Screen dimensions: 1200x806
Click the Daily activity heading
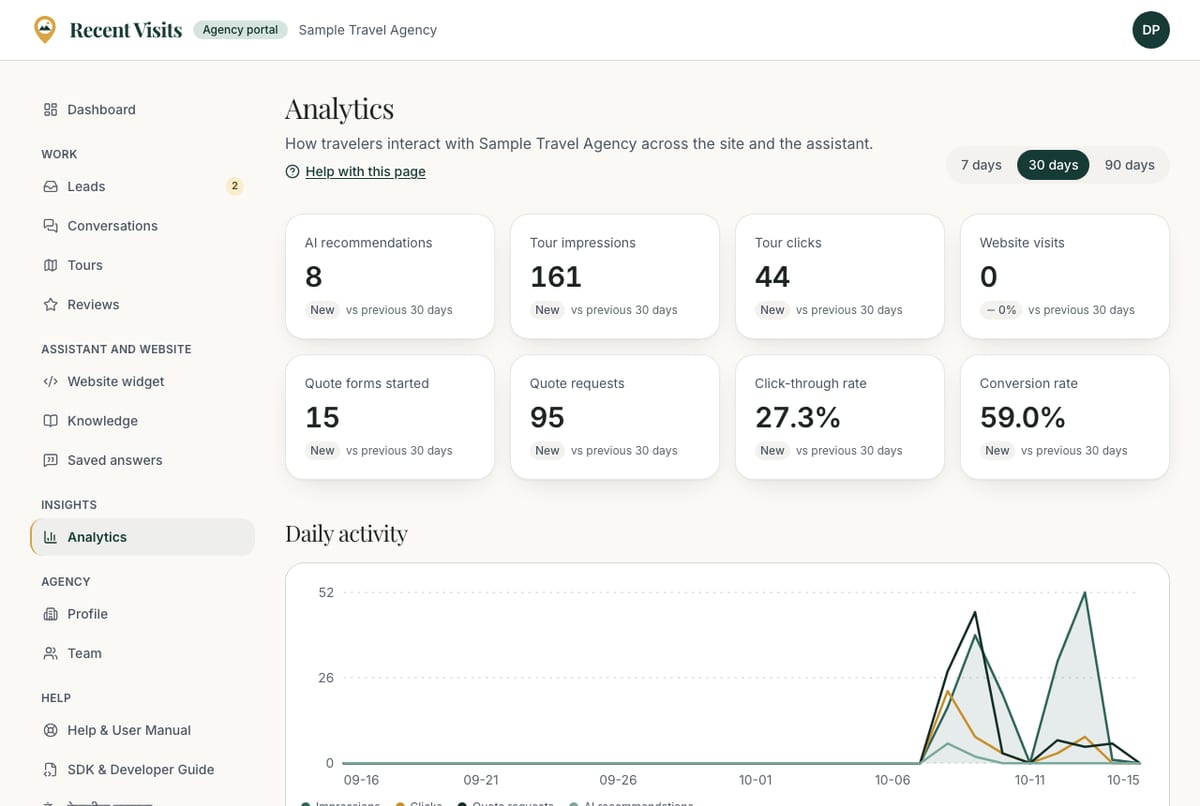[346, 534]
